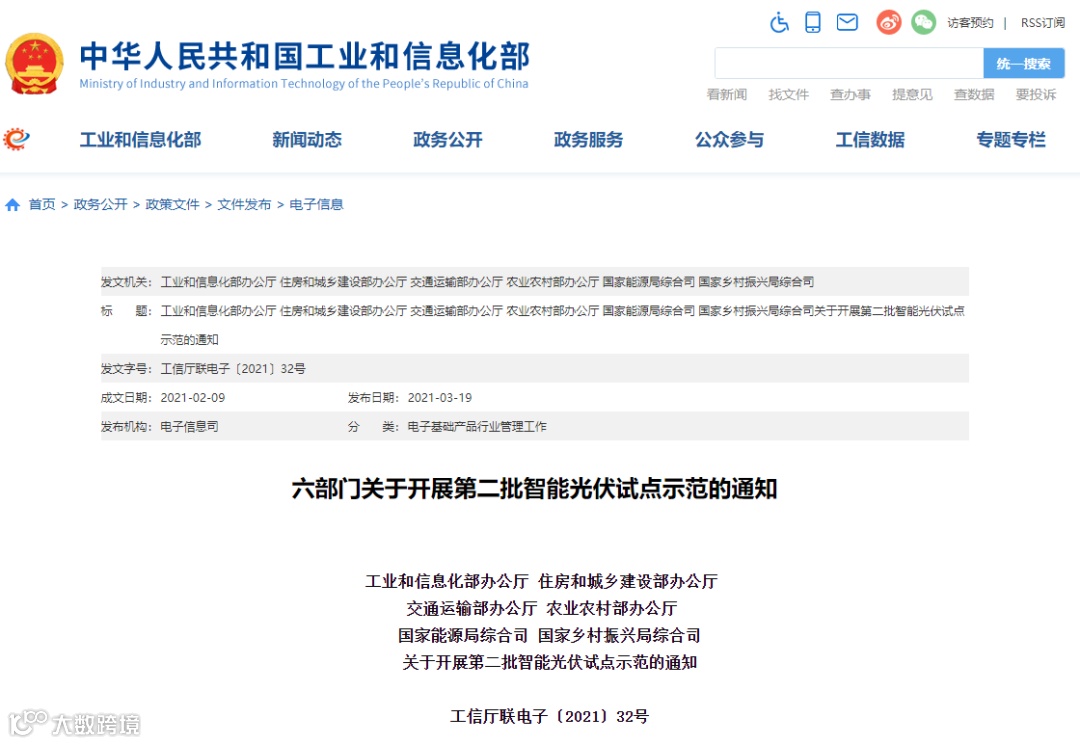Viewport: 1080px width, 744px height.
Task: Open the mobile version phone icon
Action: pyautogui.click(x=813, y=22)
